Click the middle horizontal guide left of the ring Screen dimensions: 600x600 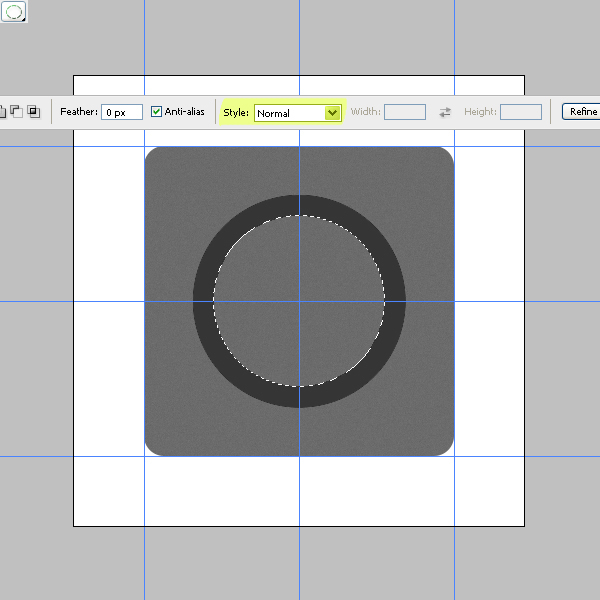point(170,301)
